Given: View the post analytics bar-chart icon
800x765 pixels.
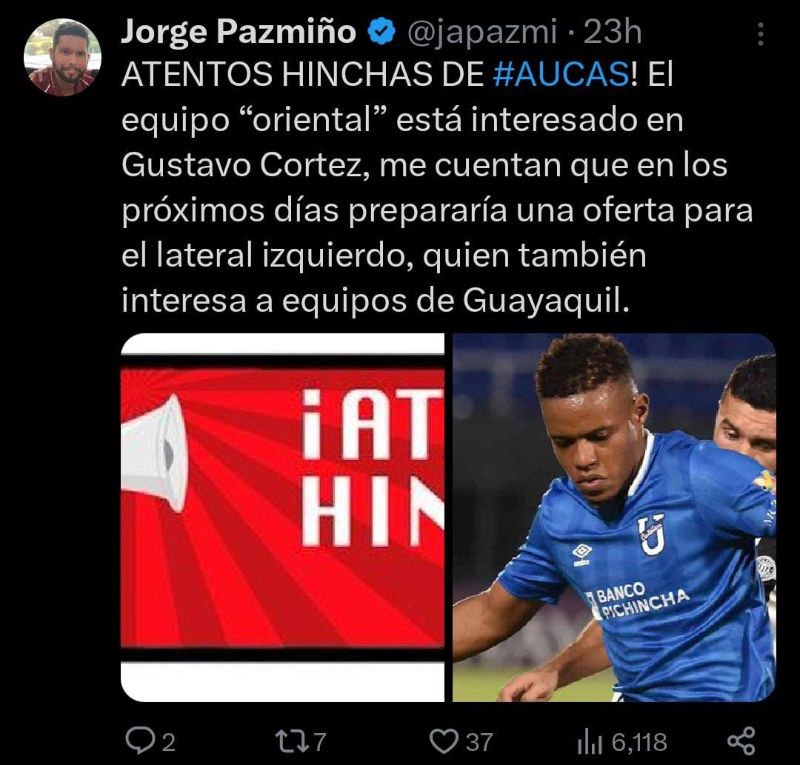Looking at the screenshot, I should [589, 742].
